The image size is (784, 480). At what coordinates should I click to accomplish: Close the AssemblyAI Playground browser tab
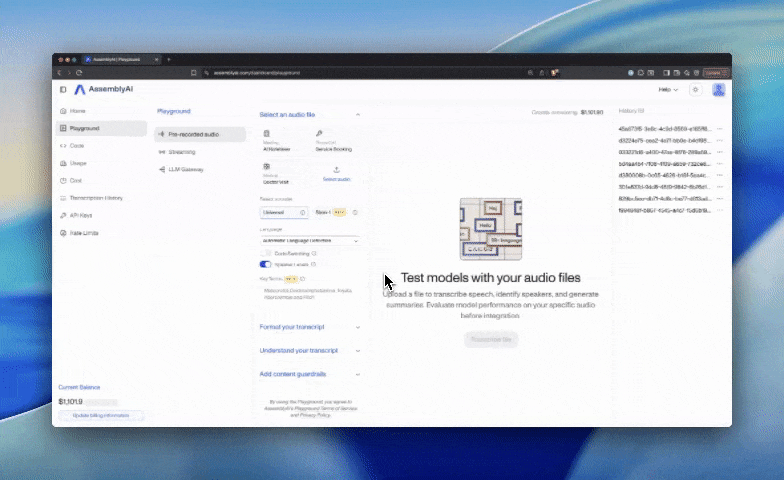click(156, 60)
